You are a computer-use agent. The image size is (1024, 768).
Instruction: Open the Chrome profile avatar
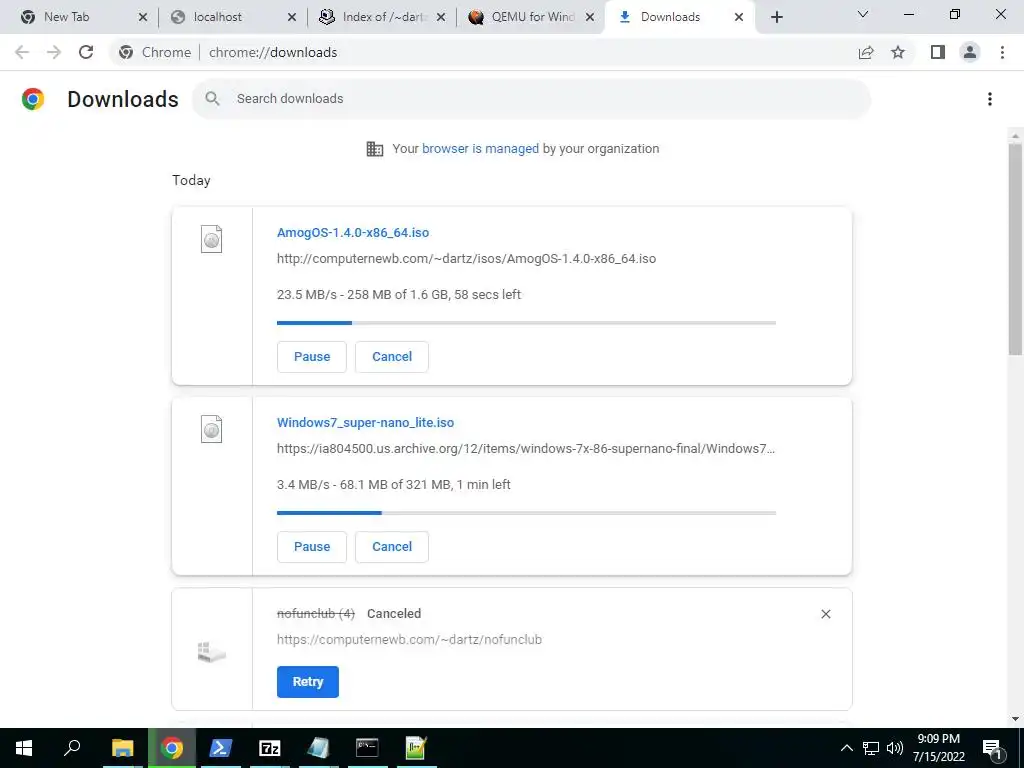(x=970, y=52)
